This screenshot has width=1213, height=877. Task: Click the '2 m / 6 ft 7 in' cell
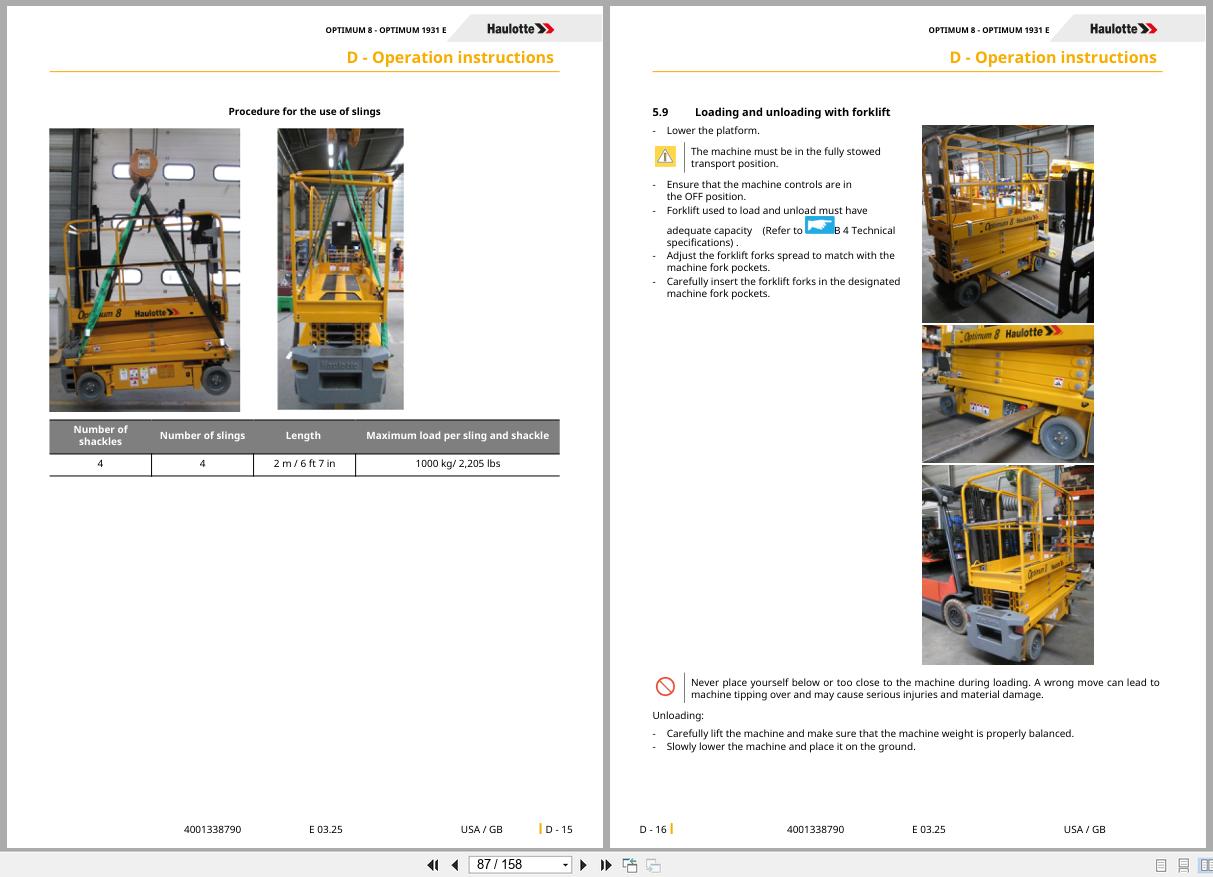(x=304, y=464)
